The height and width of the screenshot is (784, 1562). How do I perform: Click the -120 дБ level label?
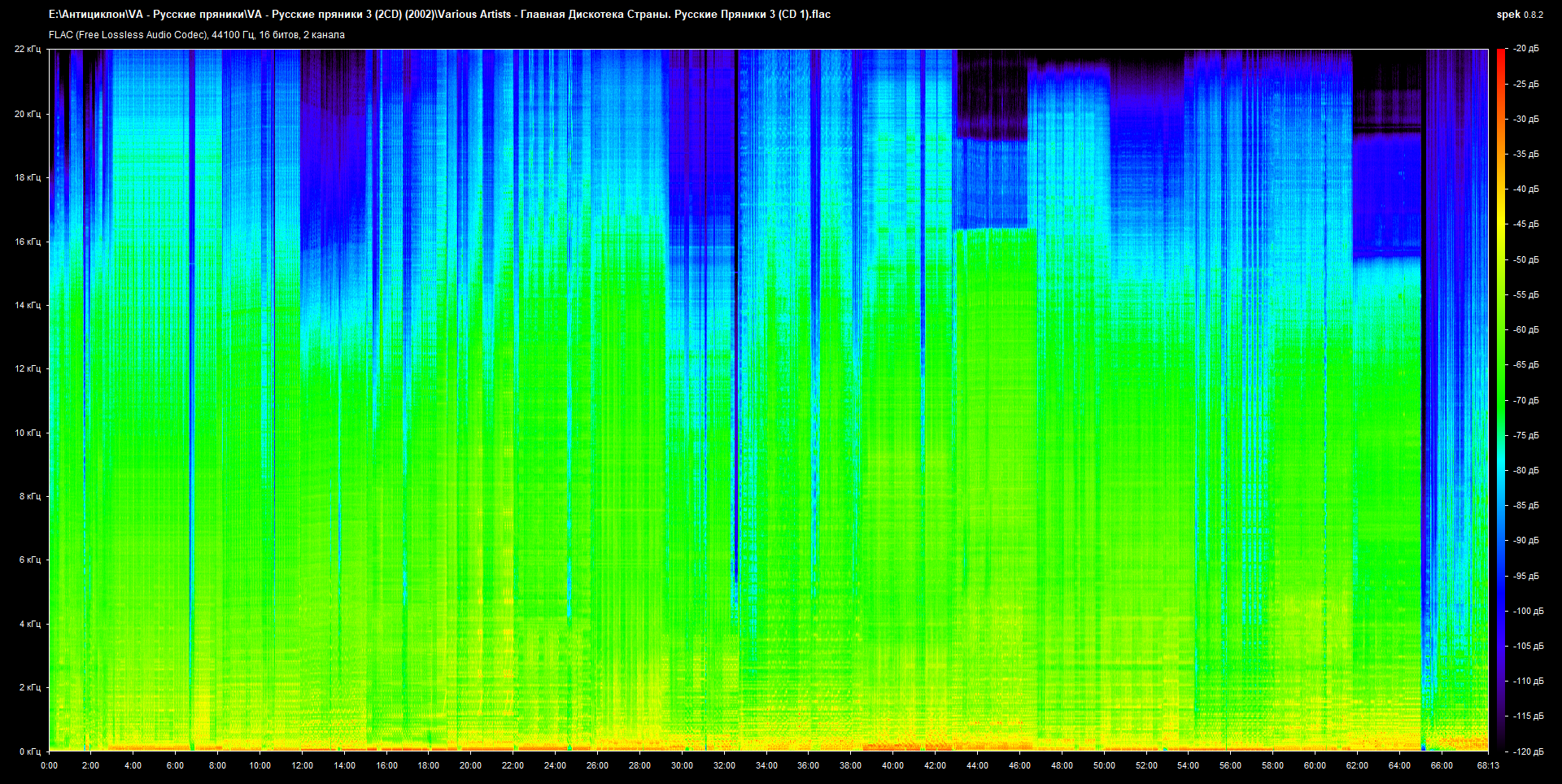pos(1527,751)
